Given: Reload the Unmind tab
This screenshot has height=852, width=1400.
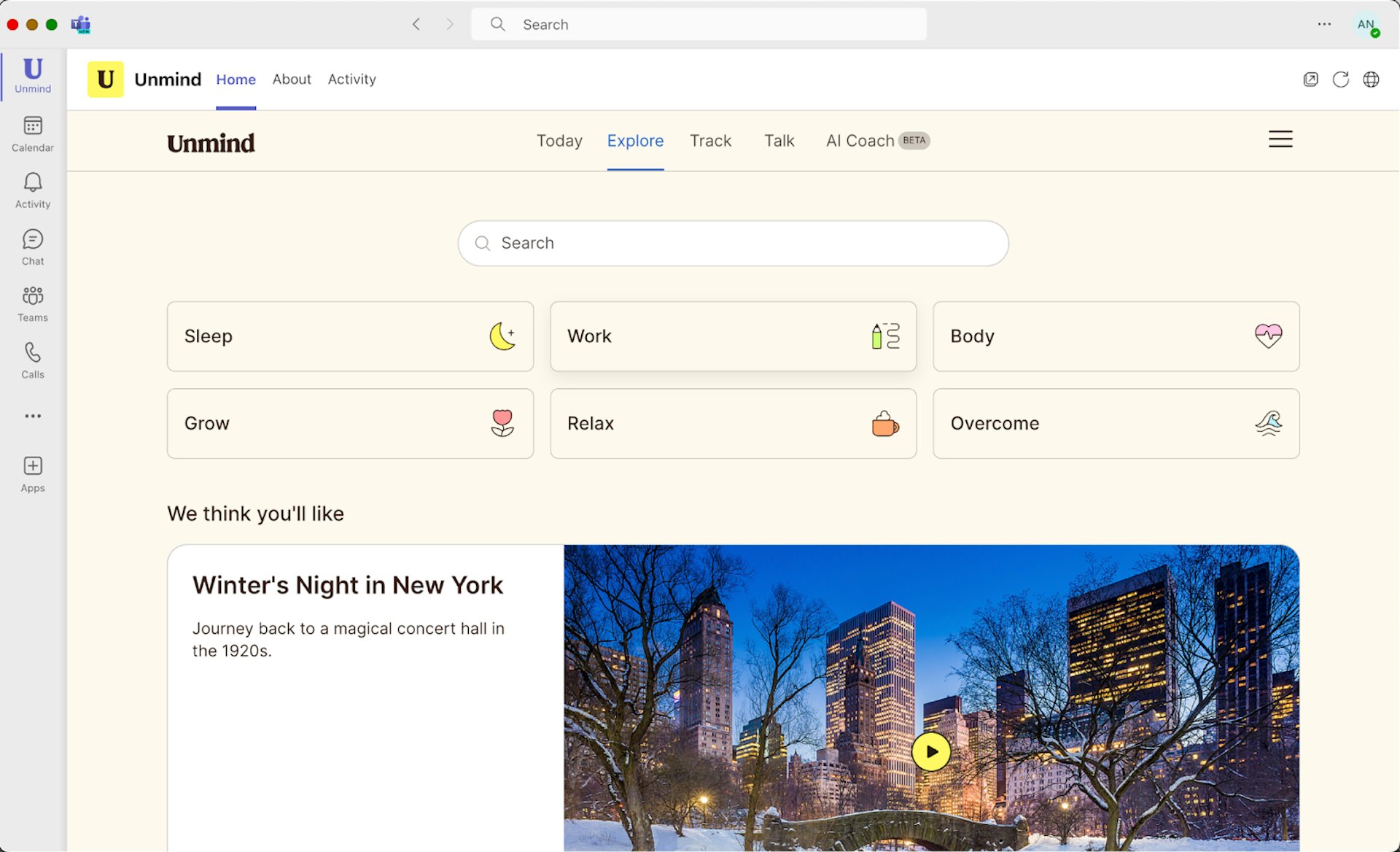Looking at the screenshot, I should pos(1340,80).
